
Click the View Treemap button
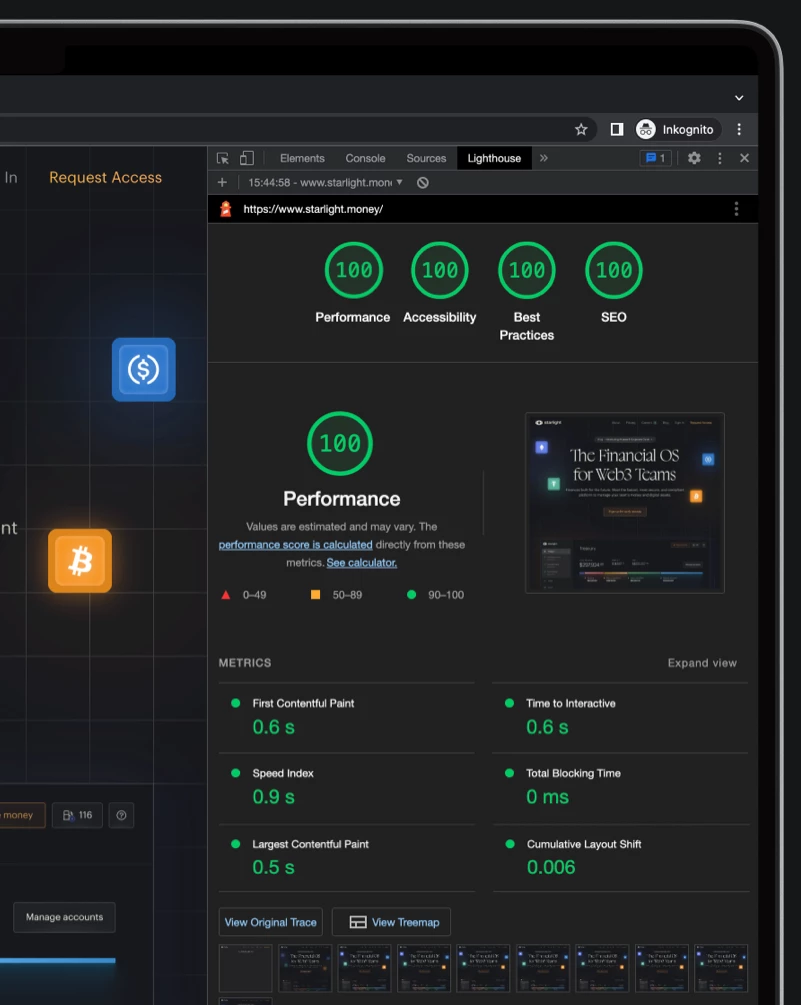(391, 922)
